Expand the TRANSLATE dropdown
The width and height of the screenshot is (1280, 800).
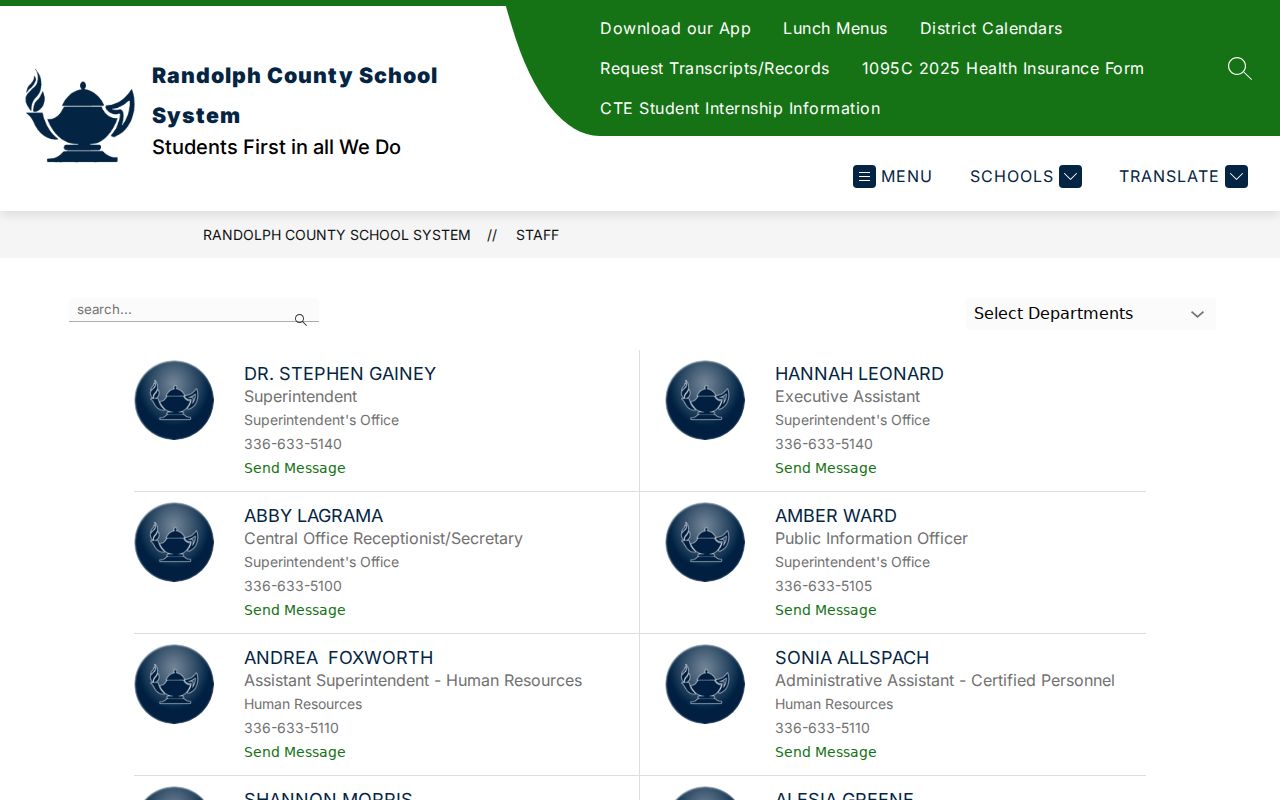[x=1183, y=176]
